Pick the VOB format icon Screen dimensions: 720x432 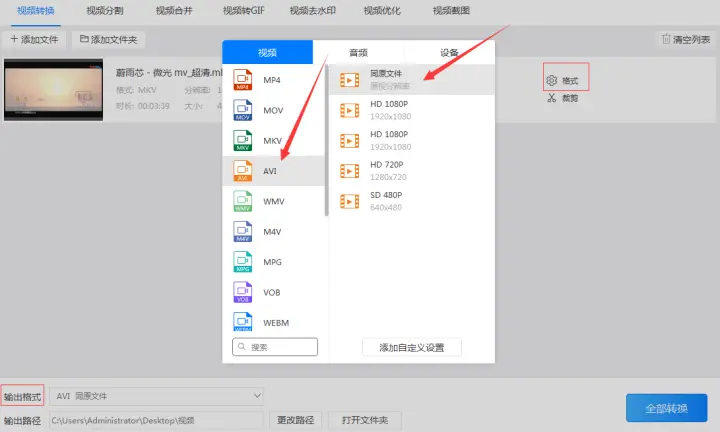point(242,292)
